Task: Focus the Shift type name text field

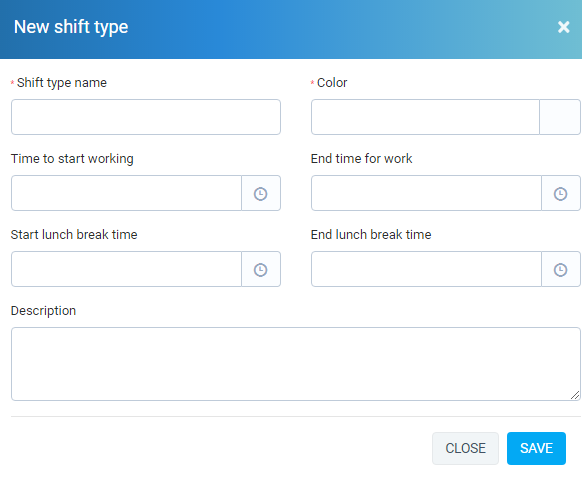Action: point(146,117)
